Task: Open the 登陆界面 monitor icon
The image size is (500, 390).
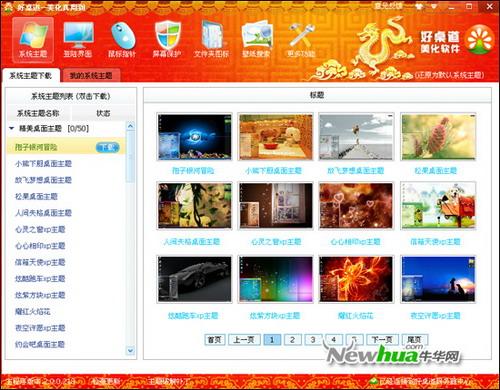Action: pyautogui.click(x=78, y=35)
